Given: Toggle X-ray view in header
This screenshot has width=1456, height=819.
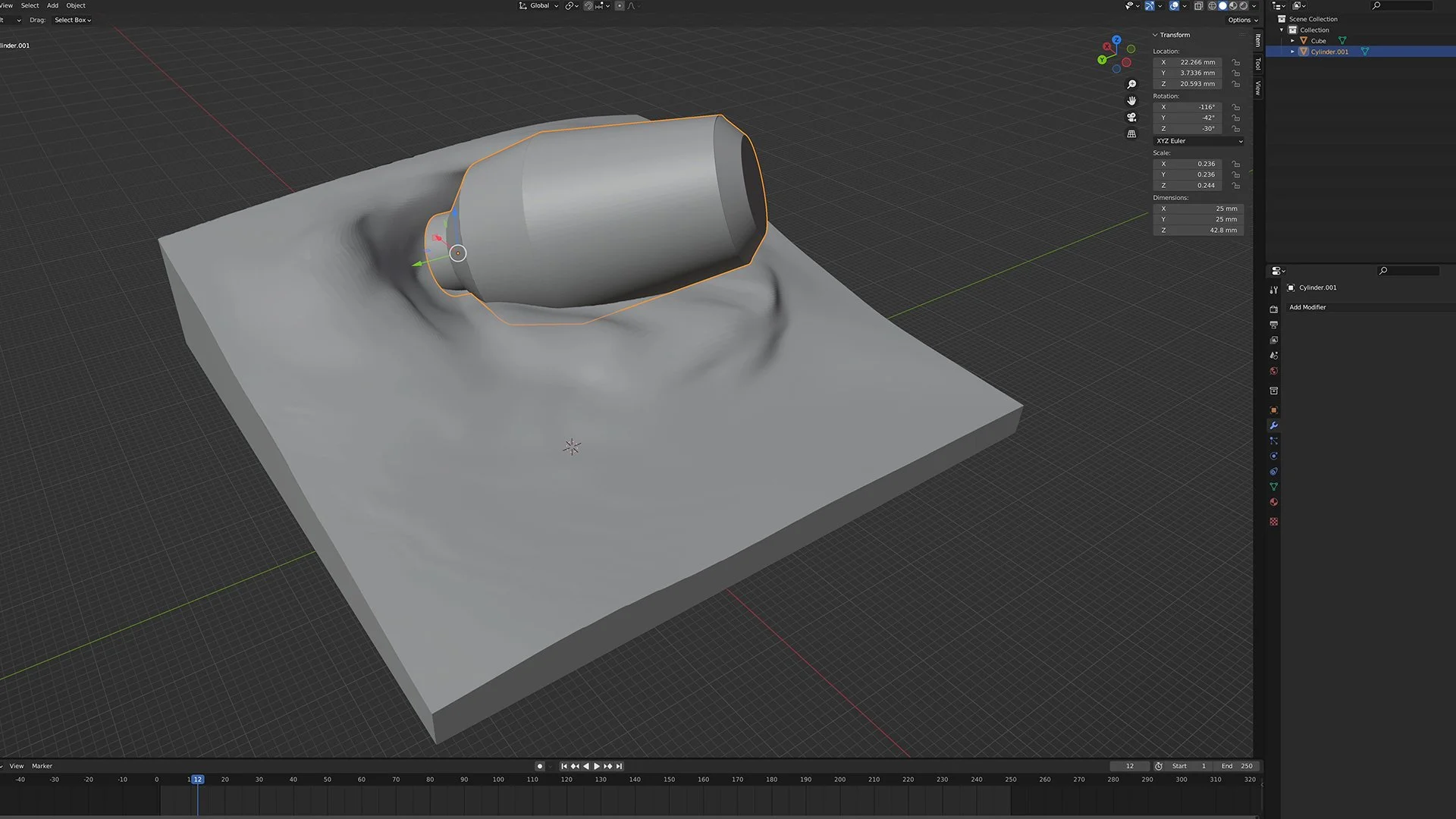Looking at the screenshot, I should (1198, 6).
